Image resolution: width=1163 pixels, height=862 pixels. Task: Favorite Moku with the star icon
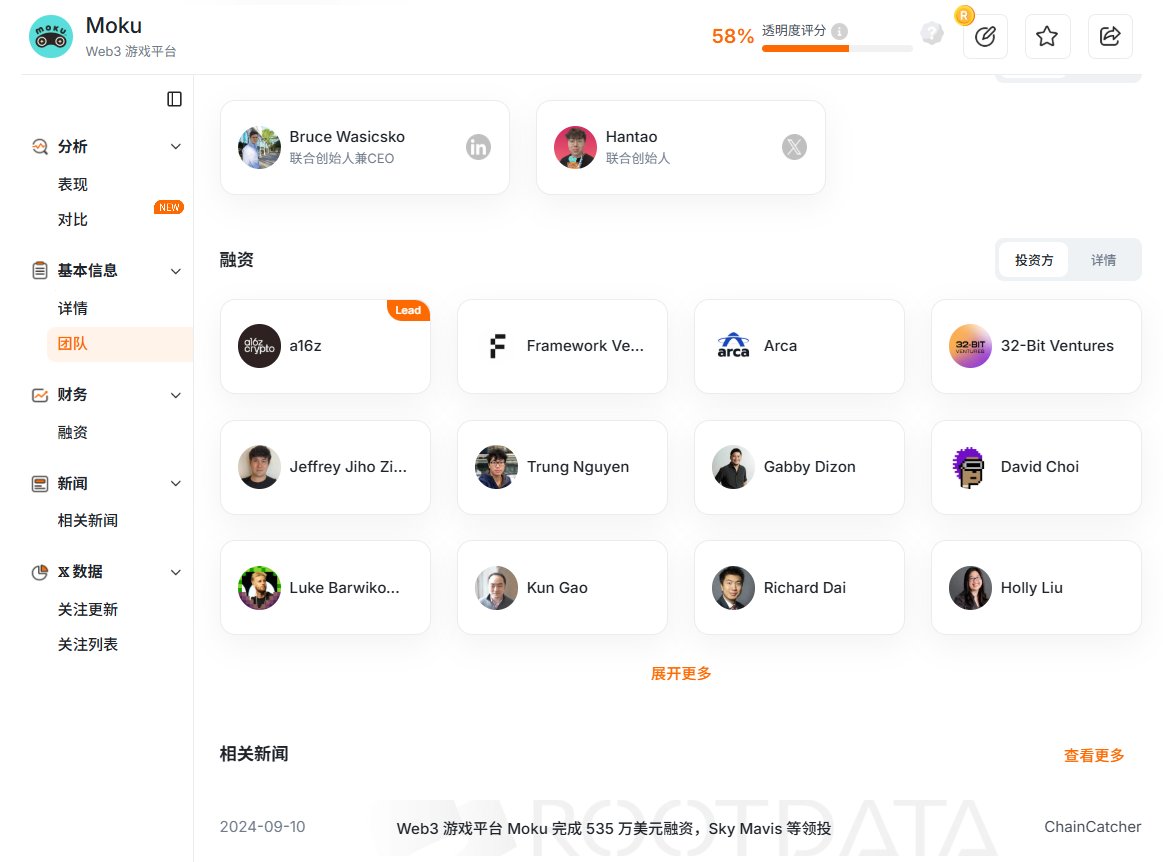(x=1047, y=36)
